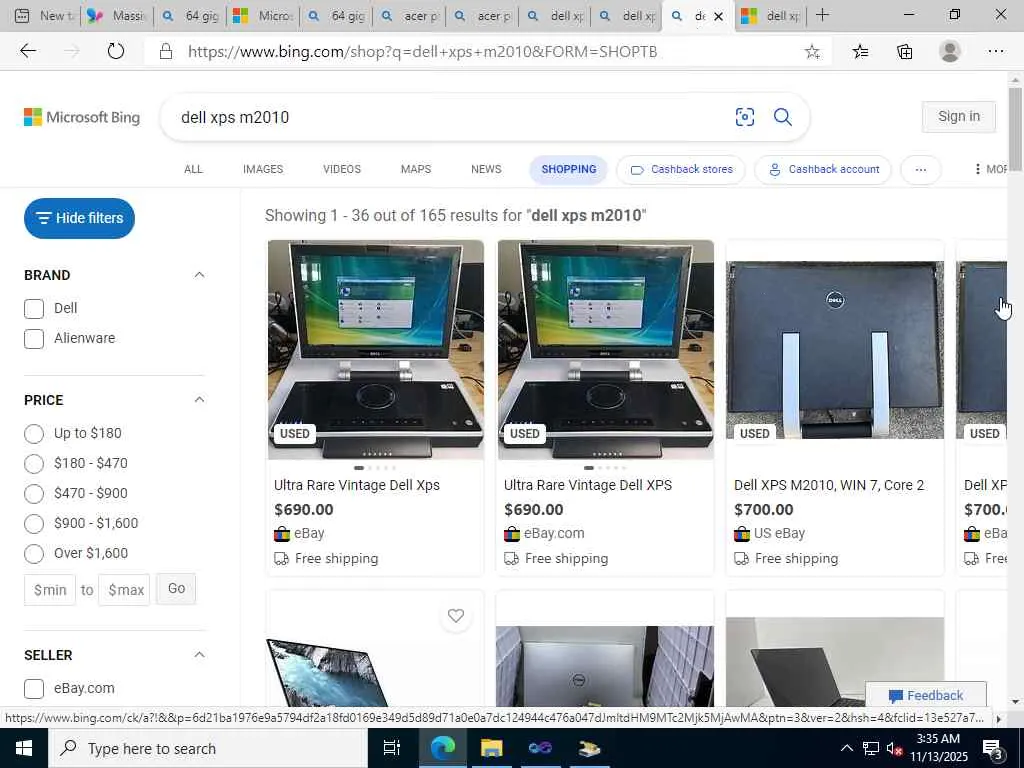Click the volume speaker tray icon

coord(893,749)
